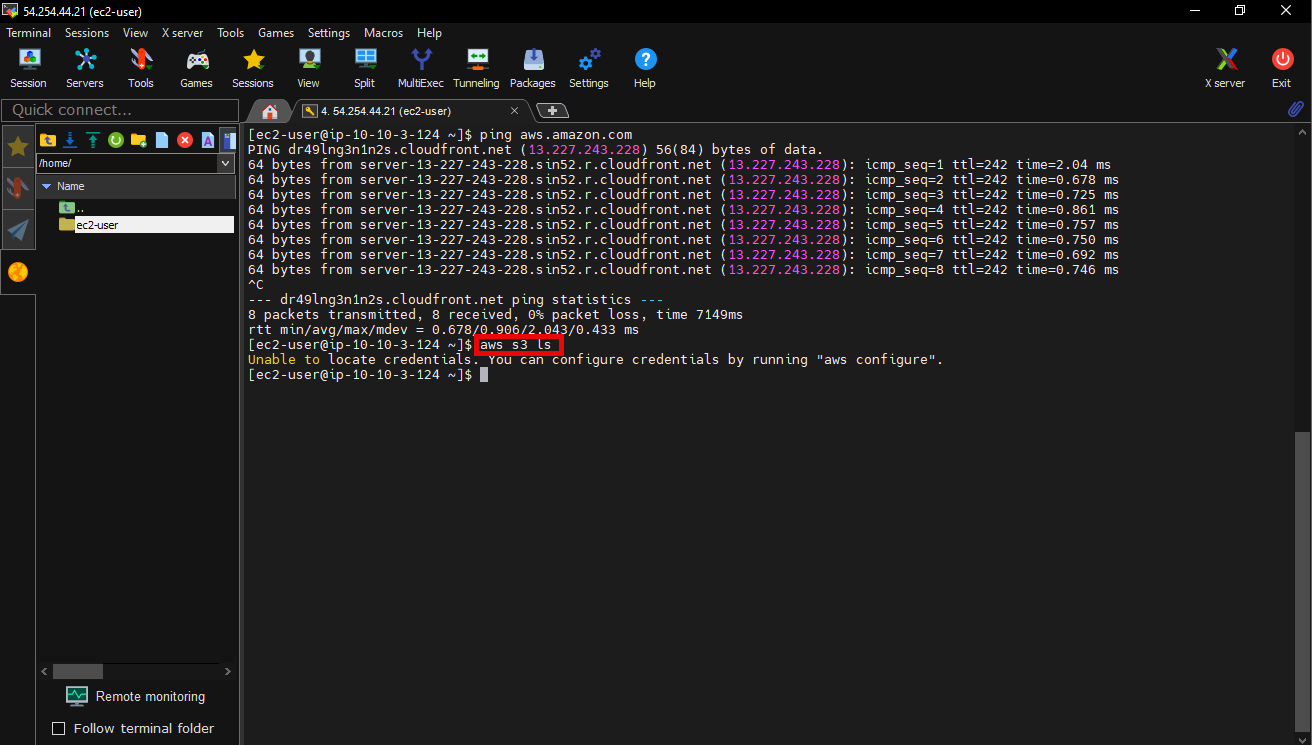Open the Sessions menu
Image resolution: width=1312 pixels, height=745 pixels.
tap(87, 33)
